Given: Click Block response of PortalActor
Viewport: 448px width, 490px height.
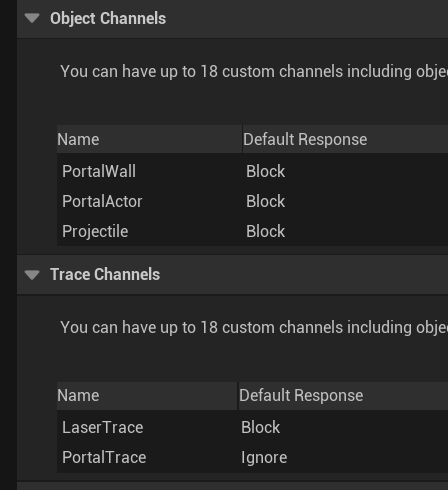Looking at the screenshot, I should coord(266,201).
